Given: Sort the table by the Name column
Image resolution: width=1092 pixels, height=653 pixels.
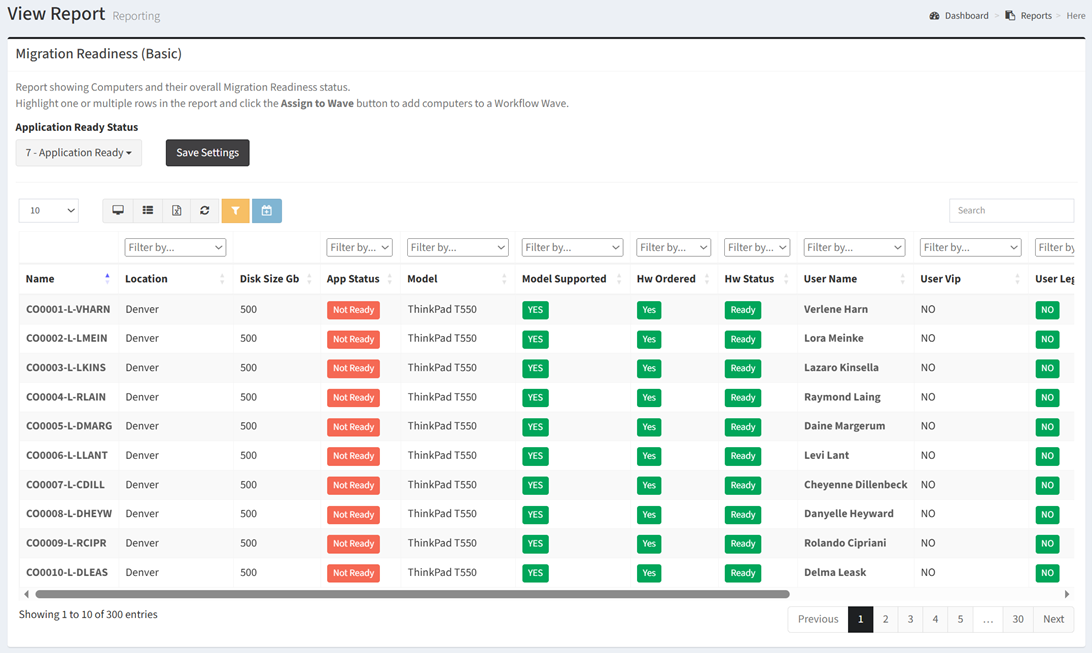Looking at the screenshot, I should point(66,279).
